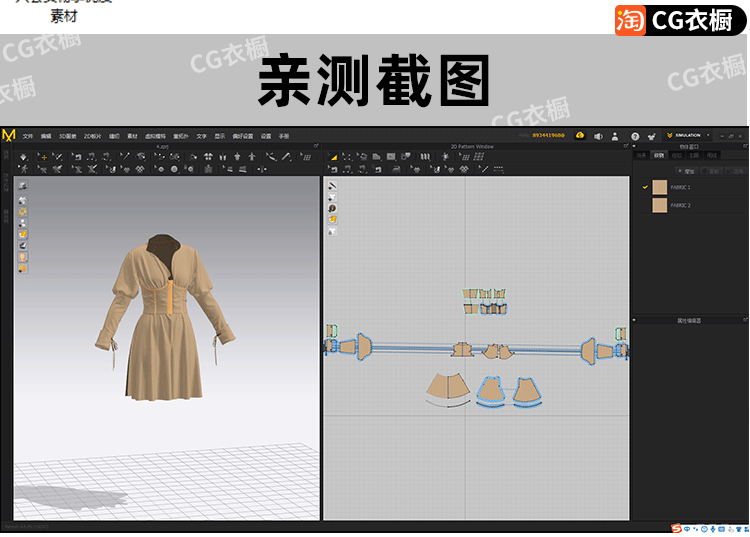Toggle checkmark next to FABRIC 1
750x537 pixels.
(645, 187)
